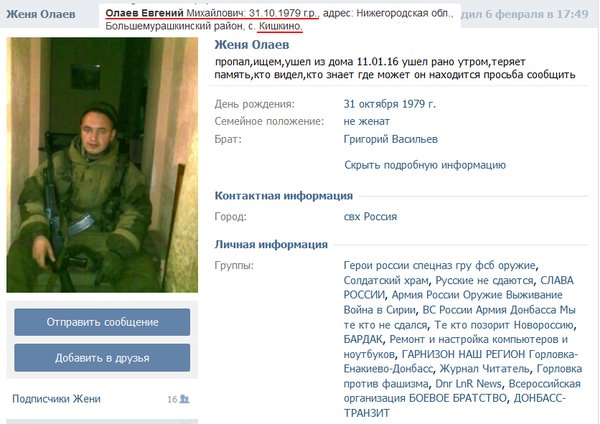The height and width of the screenshot is (424, 600).
Task: Open group Герои россии спецназ гру фсб оружие
Action: (439, 265)
